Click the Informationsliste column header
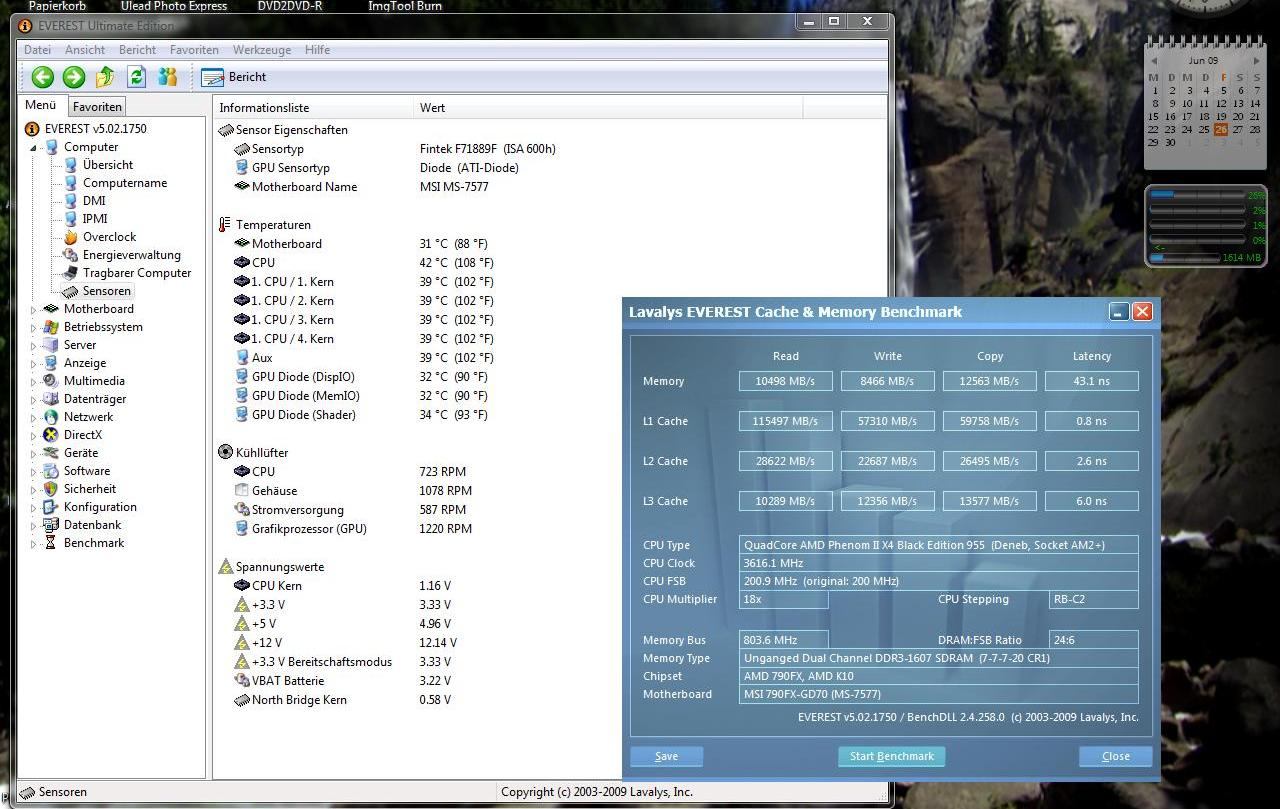Image resolution: width=1280 pixels, height=809 pixels. pos(312,108)
